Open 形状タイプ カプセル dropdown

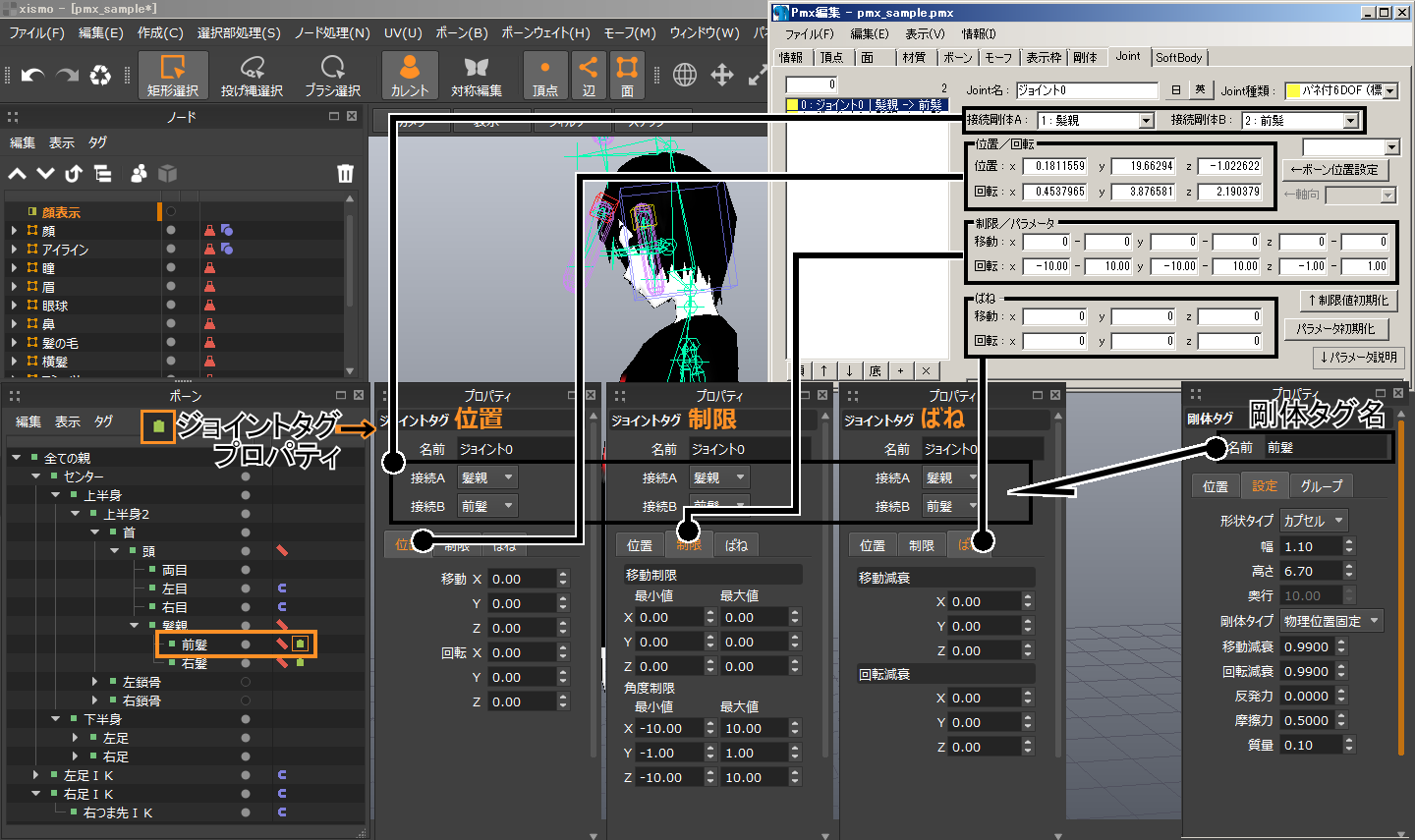tap(1314, 521)
